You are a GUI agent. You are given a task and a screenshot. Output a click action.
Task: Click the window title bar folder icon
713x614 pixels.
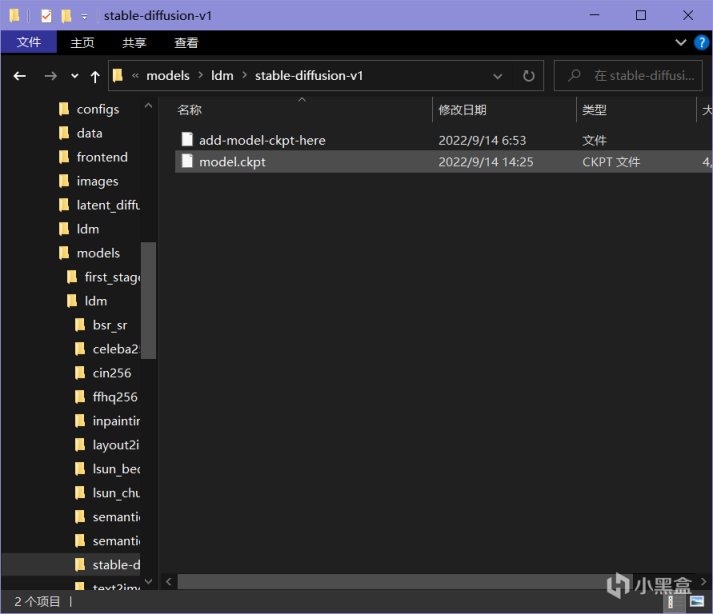pyautogui.click(x=15, y=16)
